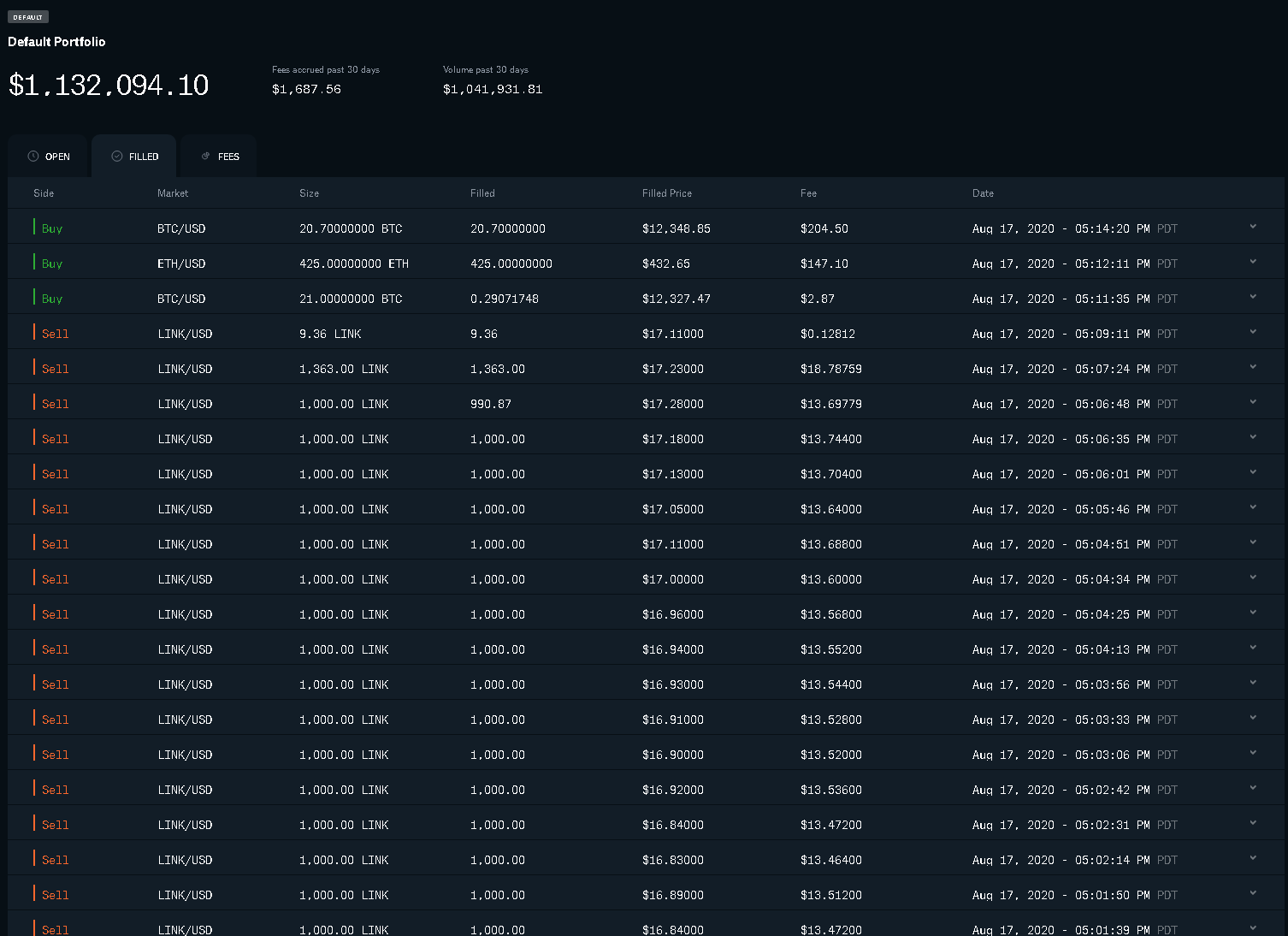Click the filled price $432.65

[x=666, y=264]
